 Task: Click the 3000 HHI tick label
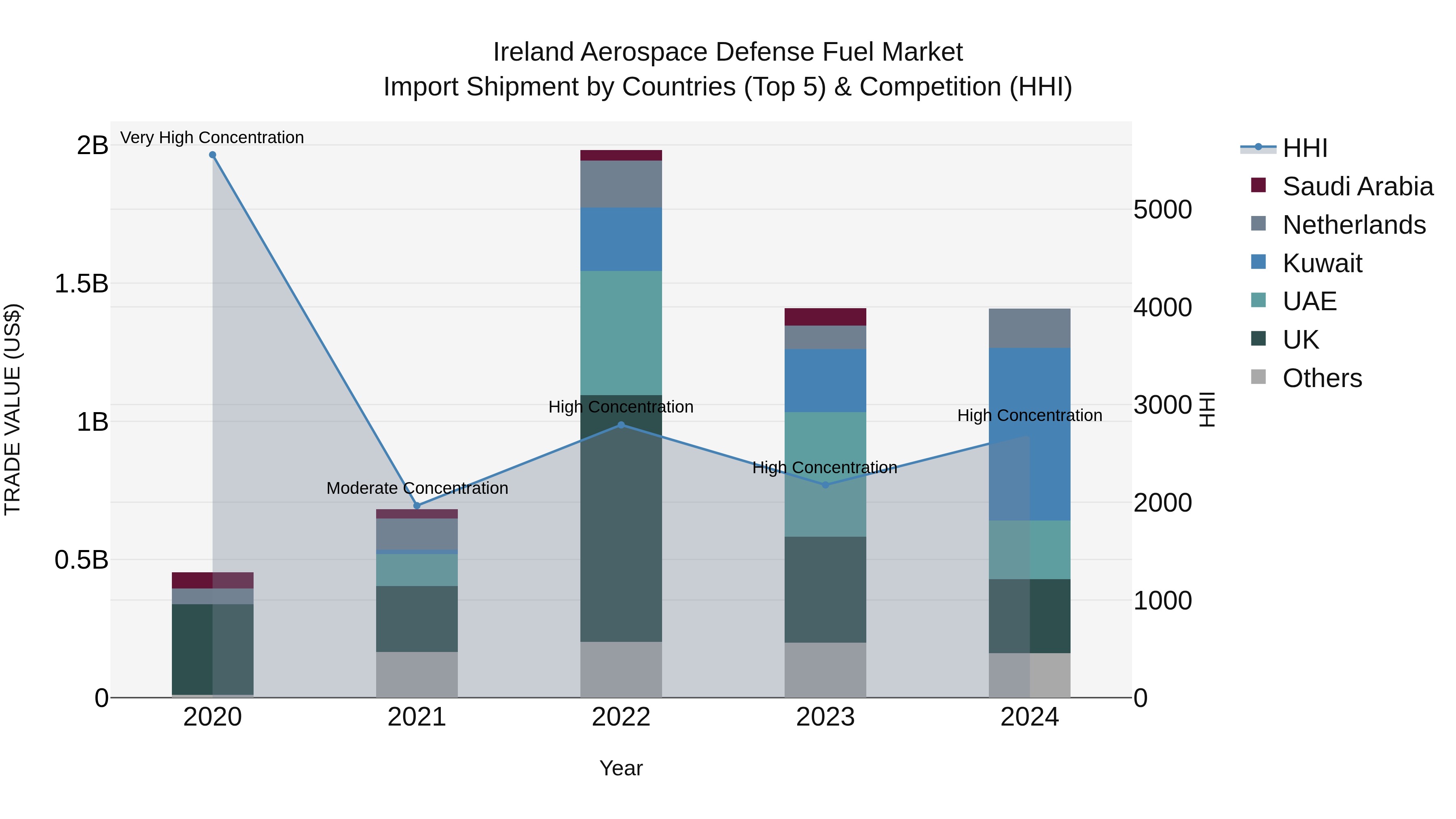[1163, 405]
